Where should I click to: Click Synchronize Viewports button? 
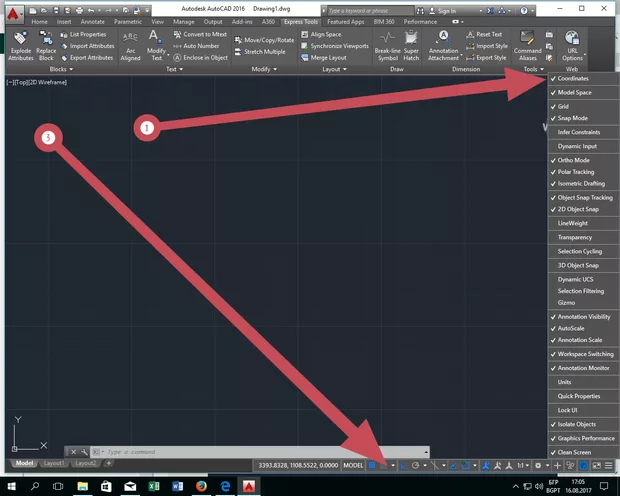click(335, 46)
